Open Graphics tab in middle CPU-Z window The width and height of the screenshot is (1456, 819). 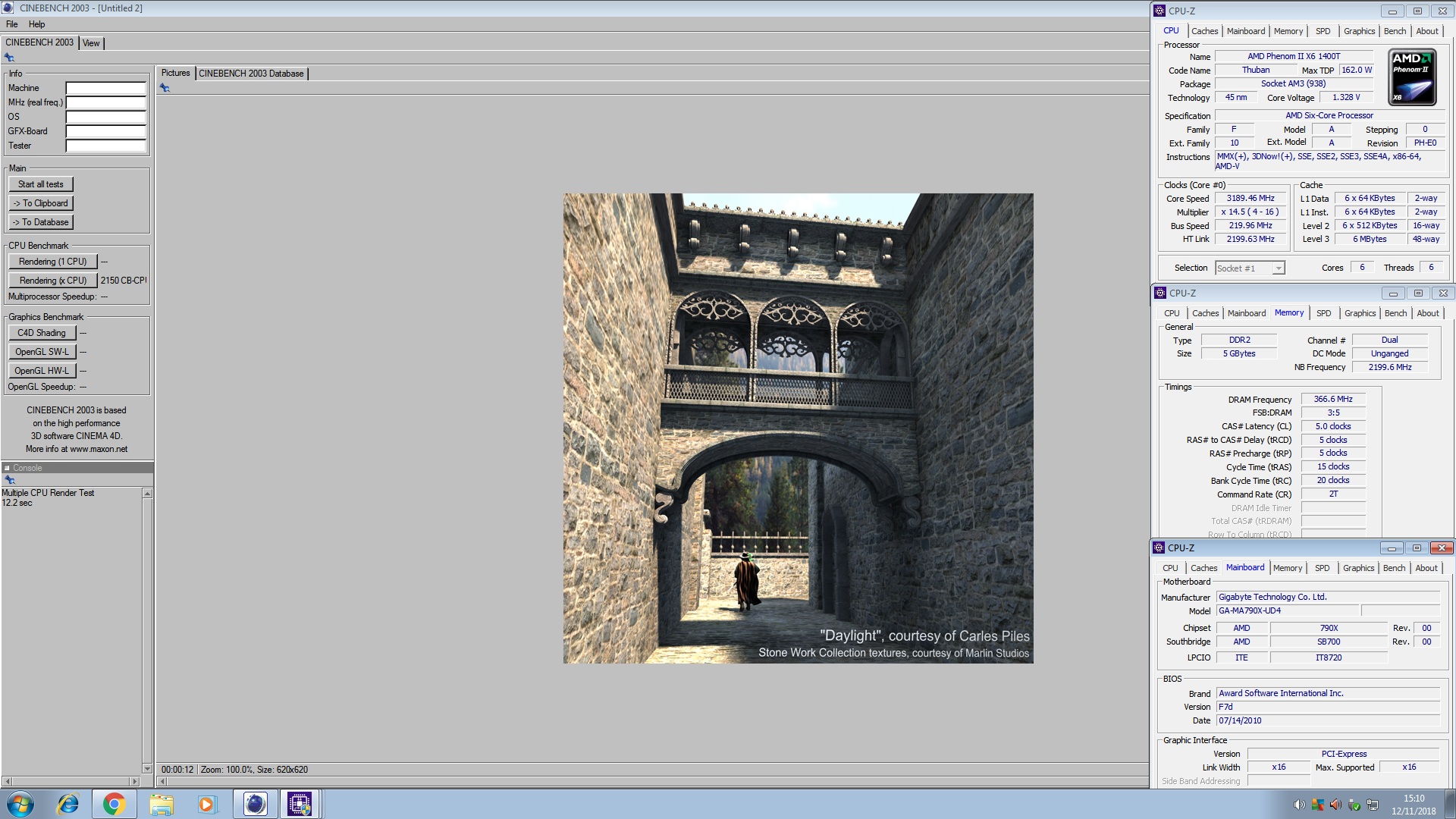tap(1360, 313)
